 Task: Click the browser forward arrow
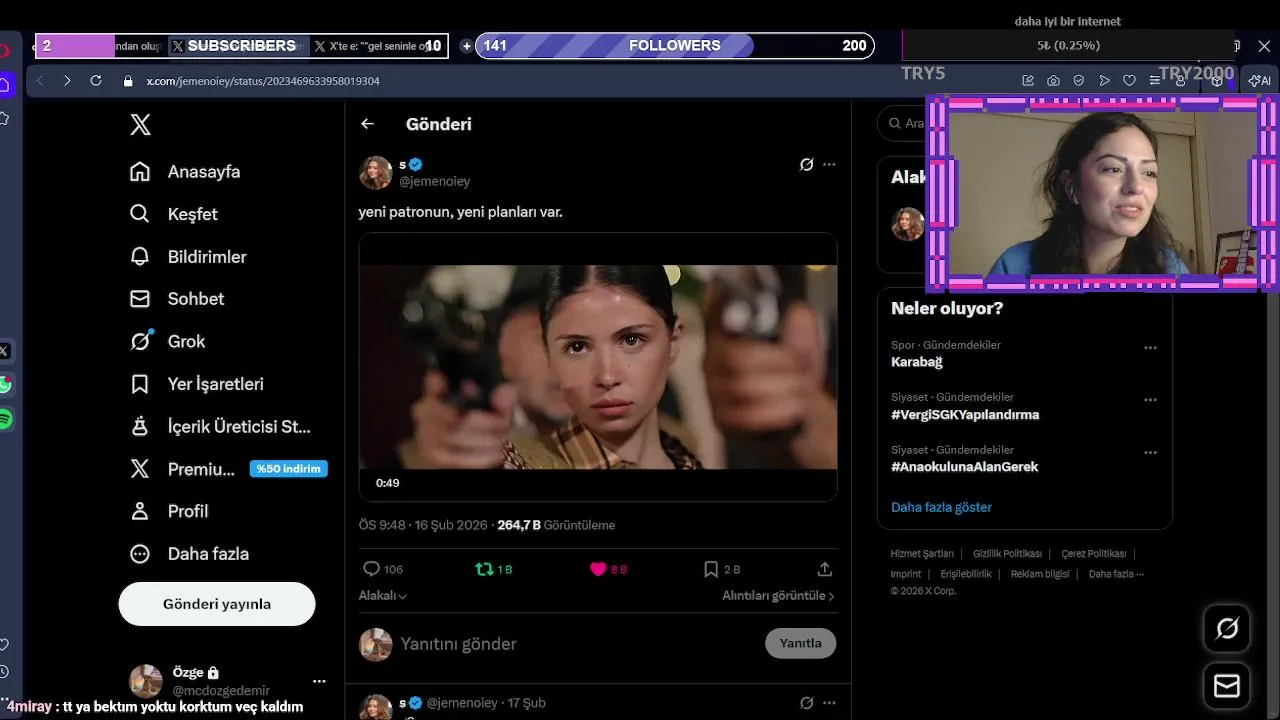tap(67, 81)
